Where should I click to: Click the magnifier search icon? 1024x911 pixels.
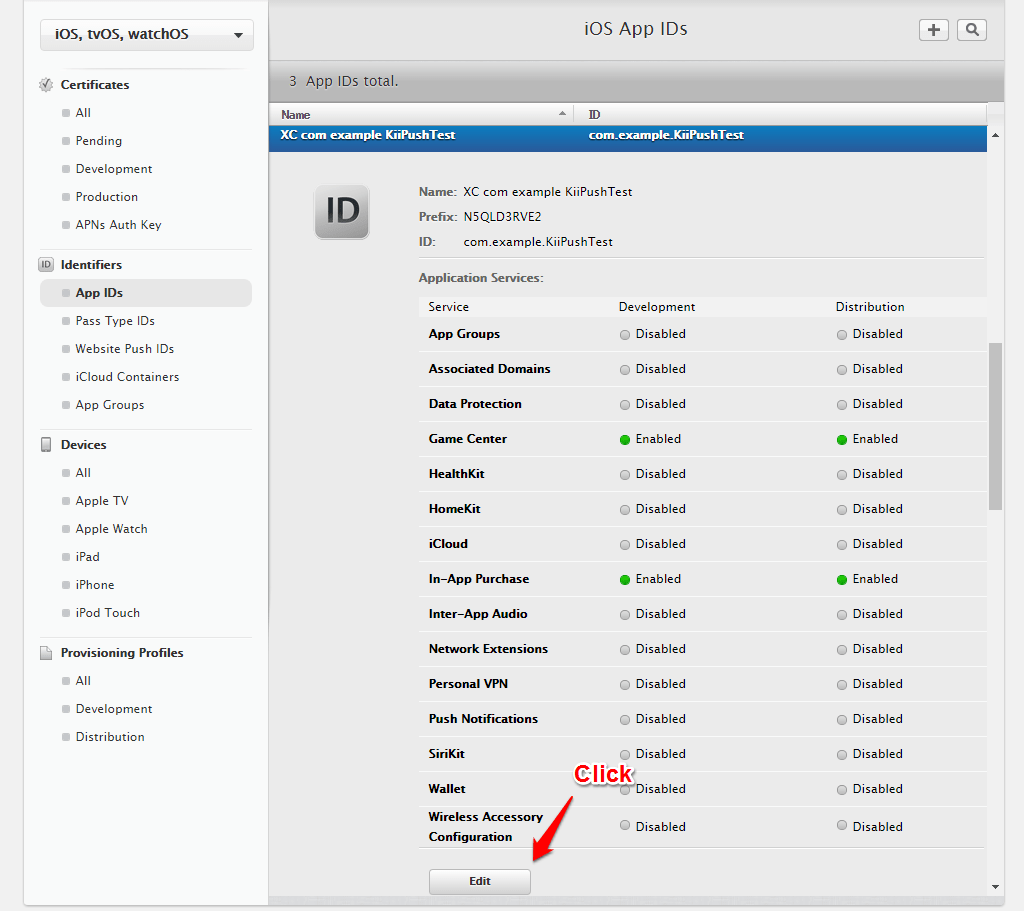pos(972,30)
